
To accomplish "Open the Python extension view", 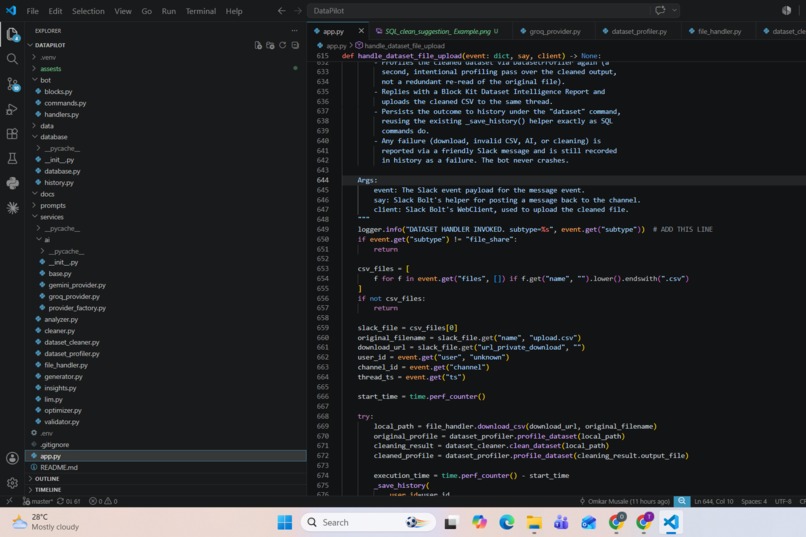I will click(12, 183).
